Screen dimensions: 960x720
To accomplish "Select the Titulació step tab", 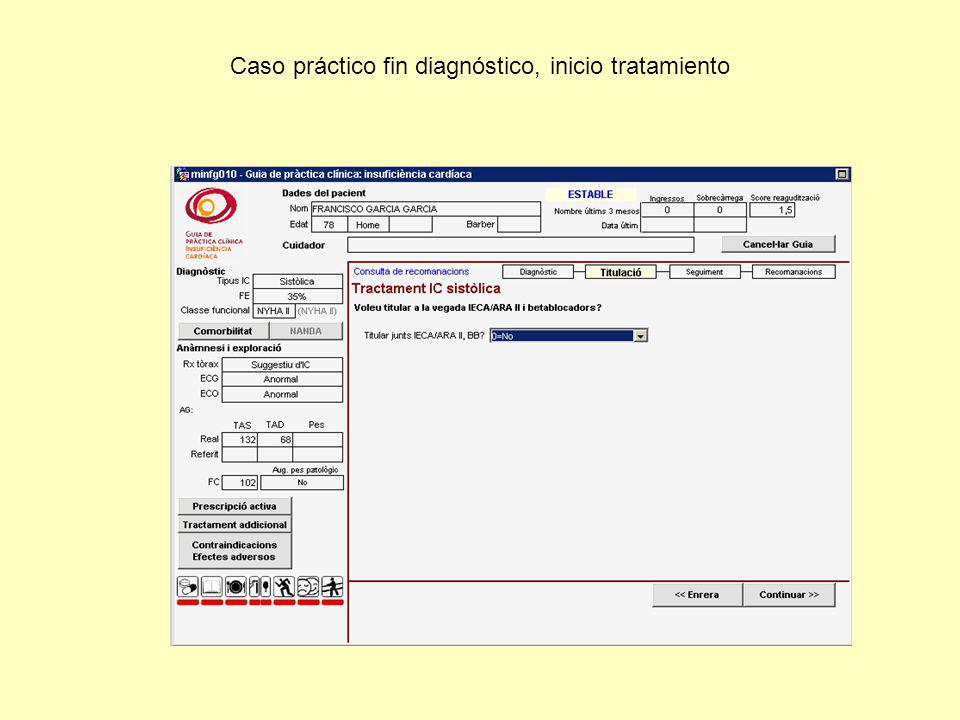I will [x=620, y=272].
